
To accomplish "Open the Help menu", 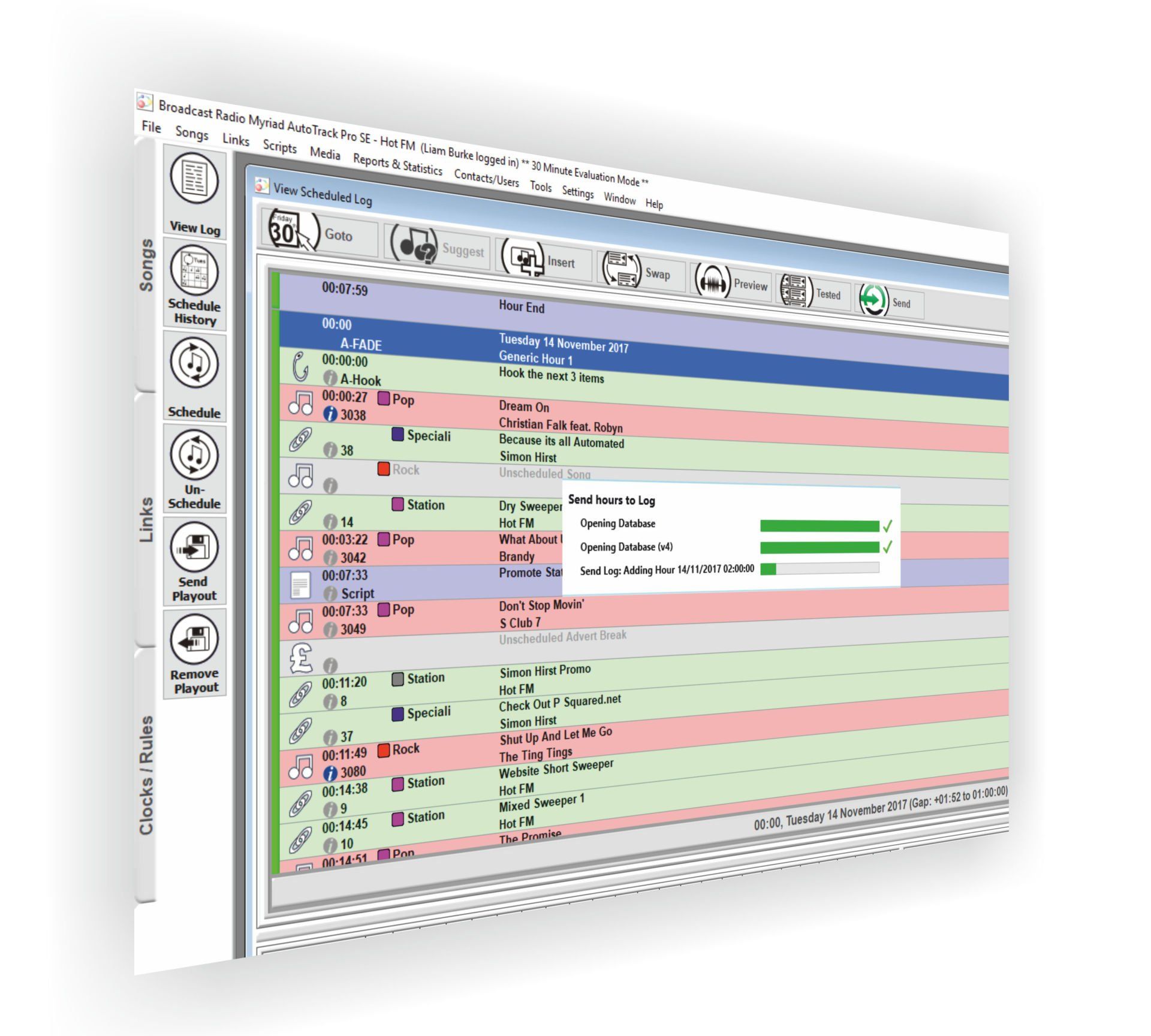I will 654,203.
